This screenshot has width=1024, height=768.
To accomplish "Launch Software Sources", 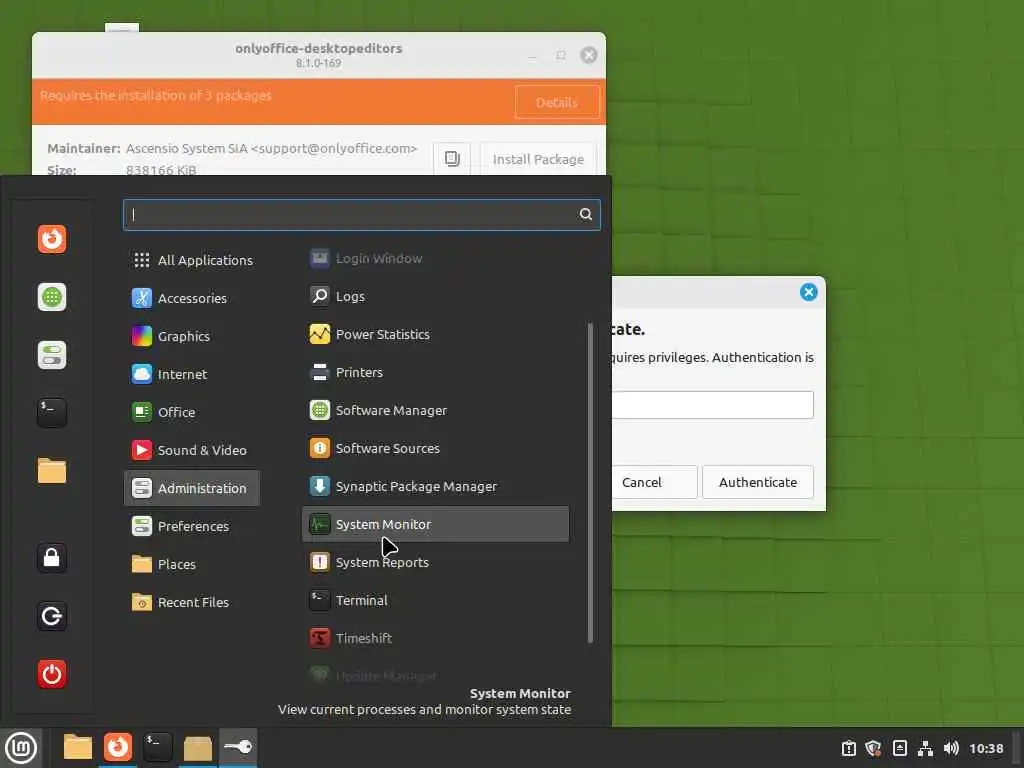I will (435, 448).
